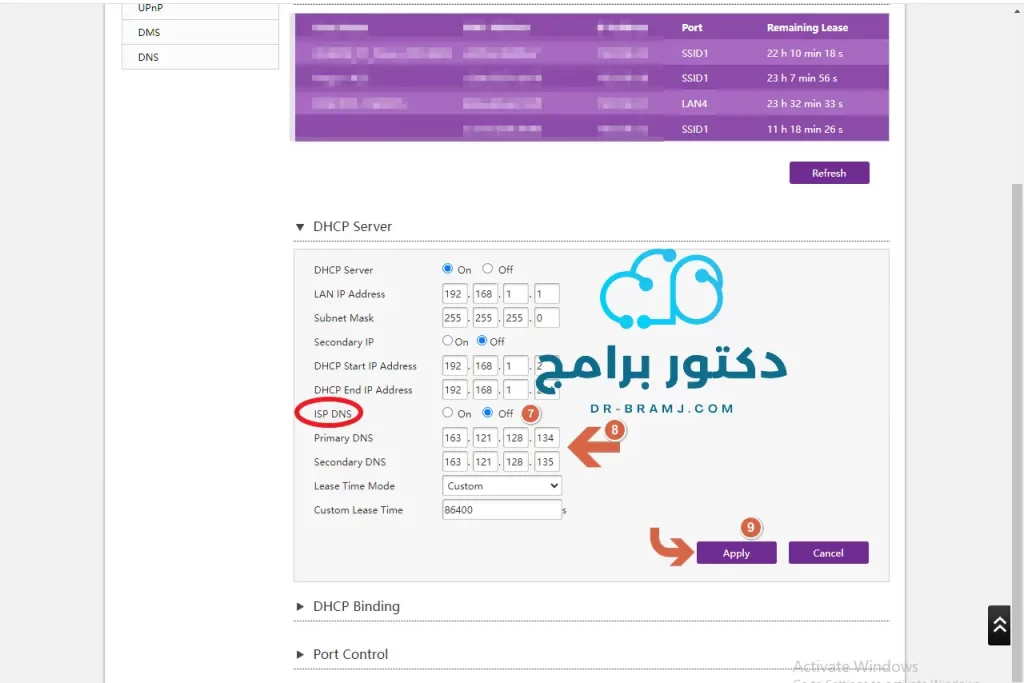This screenshot has height=683, width=1024.
Task: Keep DHCP Server enabled with On radio
Action: tap(448, 269)
